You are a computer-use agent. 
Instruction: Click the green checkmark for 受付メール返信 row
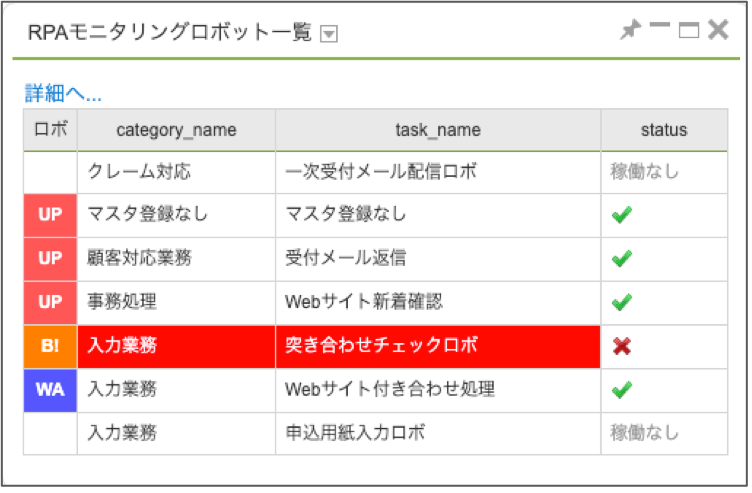(x=622, y=258)
